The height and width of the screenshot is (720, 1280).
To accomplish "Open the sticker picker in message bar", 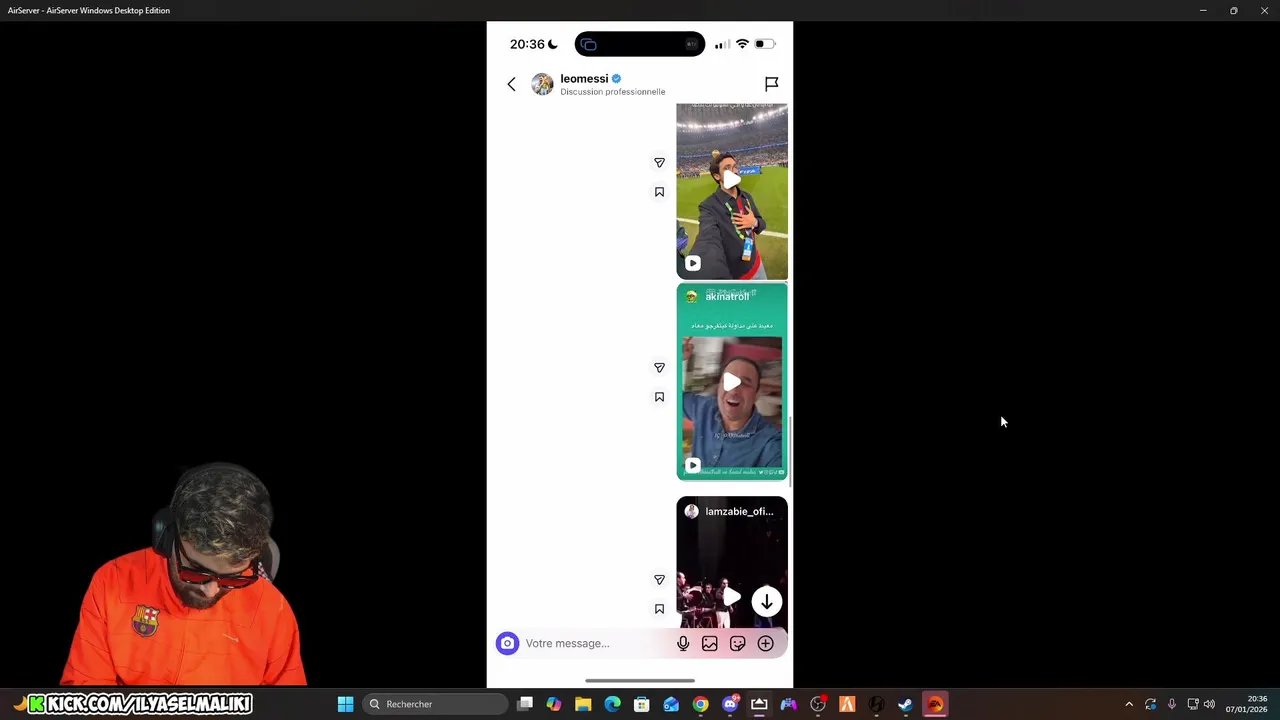I will click(737, 644).
